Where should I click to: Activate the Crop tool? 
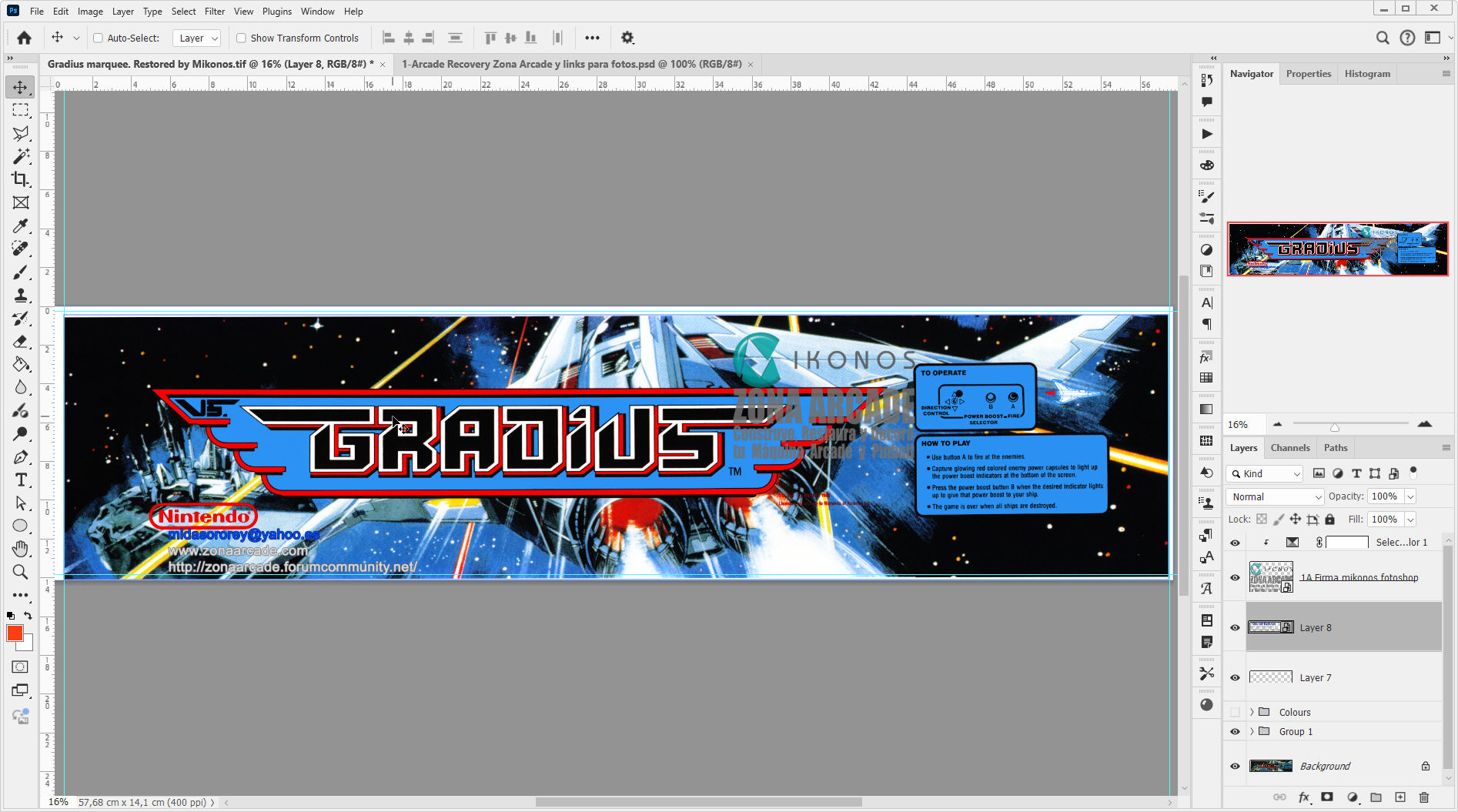[x=21, y=179]
